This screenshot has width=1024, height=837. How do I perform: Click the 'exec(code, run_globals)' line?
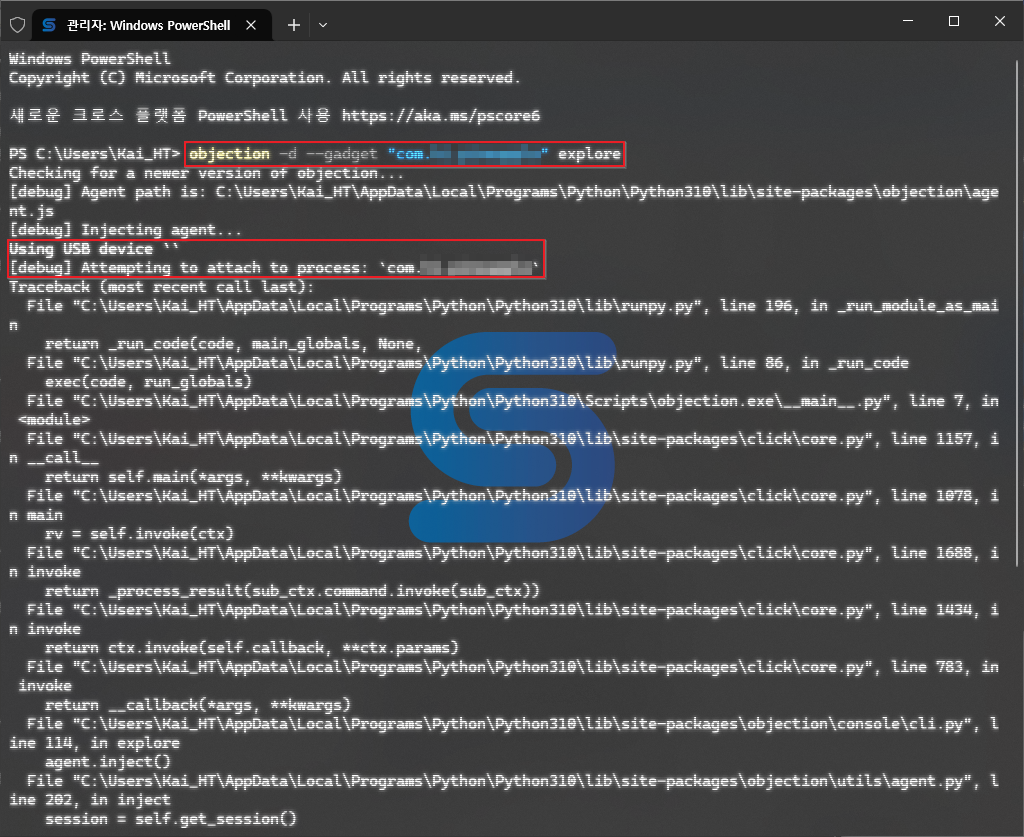click(148, 382)
